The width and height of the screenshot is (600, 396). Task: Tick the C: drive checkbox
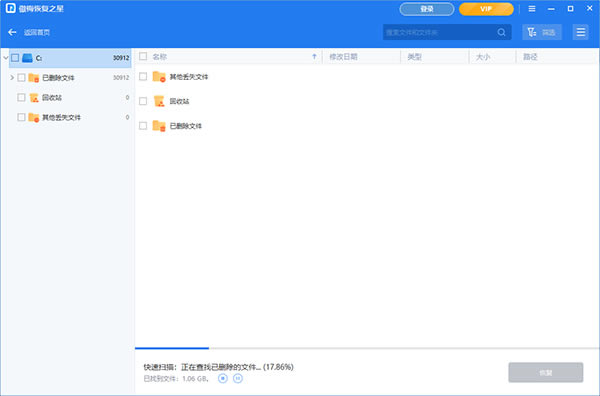[15, 58]
